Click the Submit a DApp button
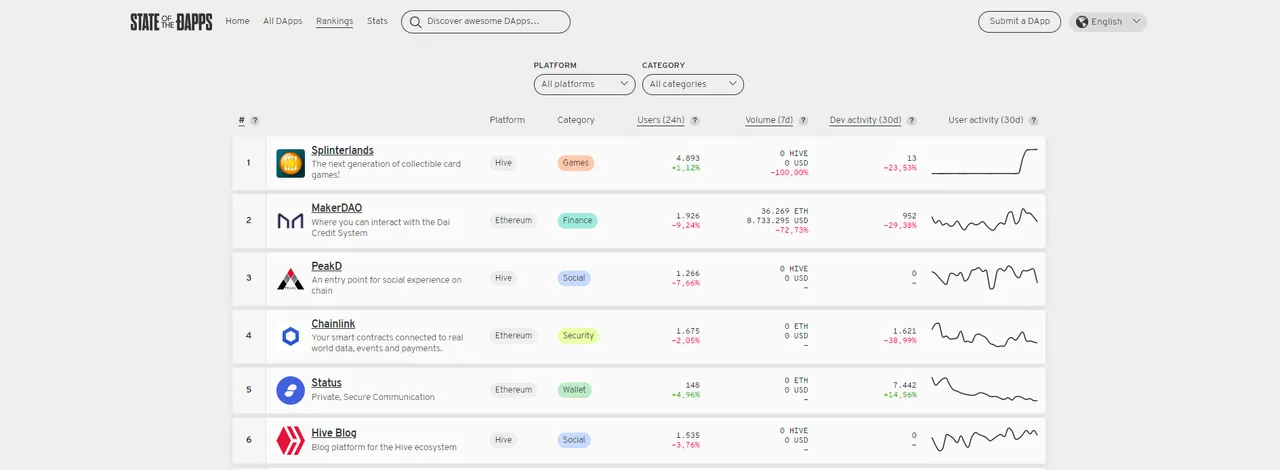The image size is (1280, 470). pos(1019,21)
